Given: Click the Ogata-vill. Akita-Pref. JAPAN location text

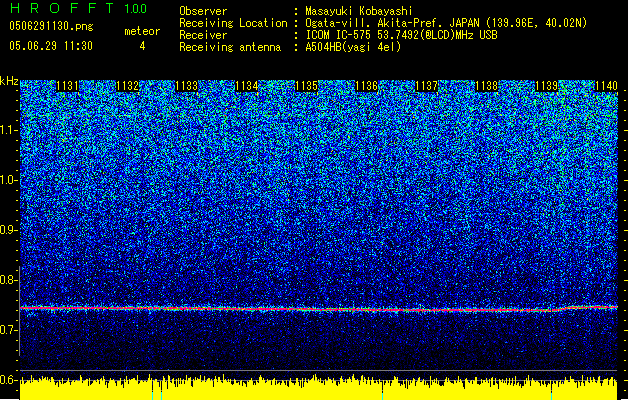Looking at the screenshot, I should pos(446,23).
